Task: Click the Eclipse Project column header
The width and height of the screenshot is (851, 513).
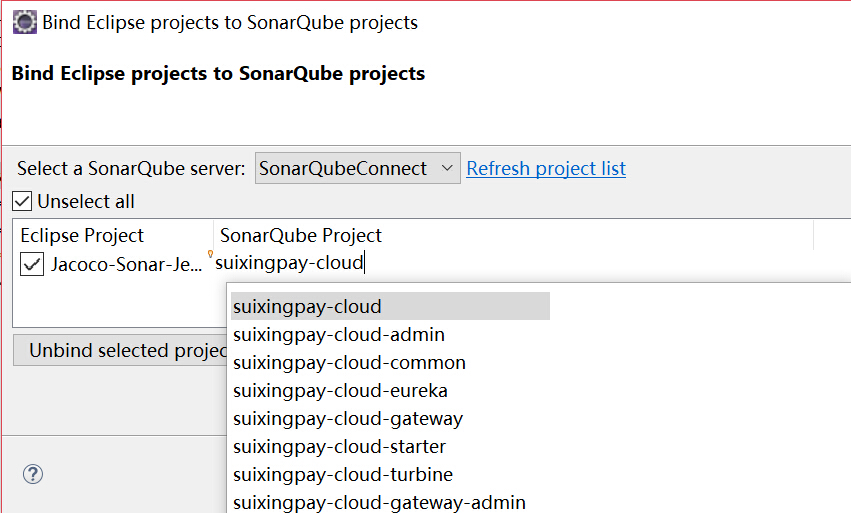Action: pyautogui.click(x=82, y=236)
